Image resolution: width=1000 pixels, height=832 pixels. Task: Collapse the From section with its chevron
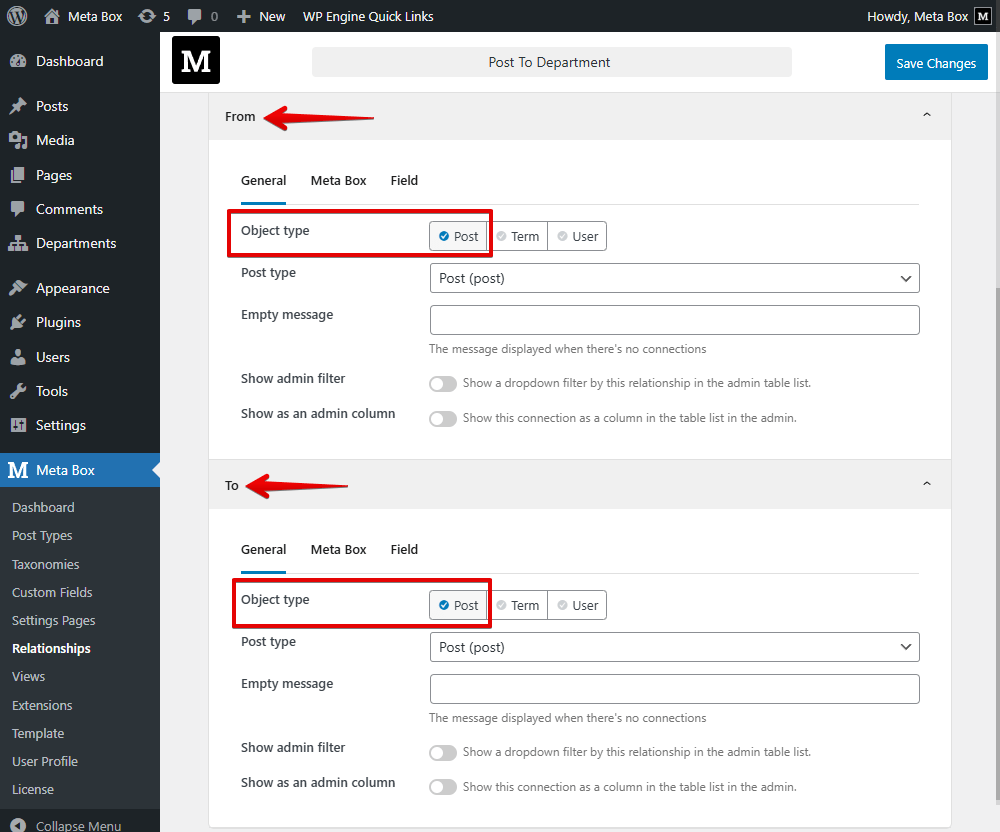tap(925, 114)
